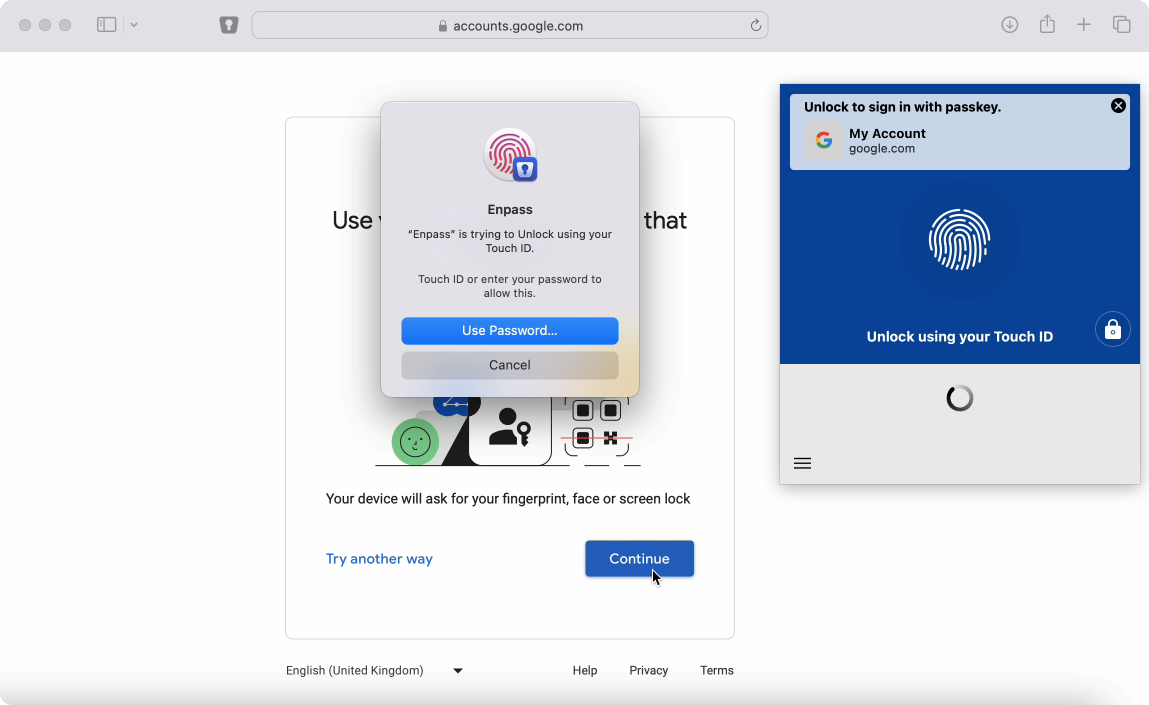Cancel the Enpass Touch ID dialog

pos(510,365)
